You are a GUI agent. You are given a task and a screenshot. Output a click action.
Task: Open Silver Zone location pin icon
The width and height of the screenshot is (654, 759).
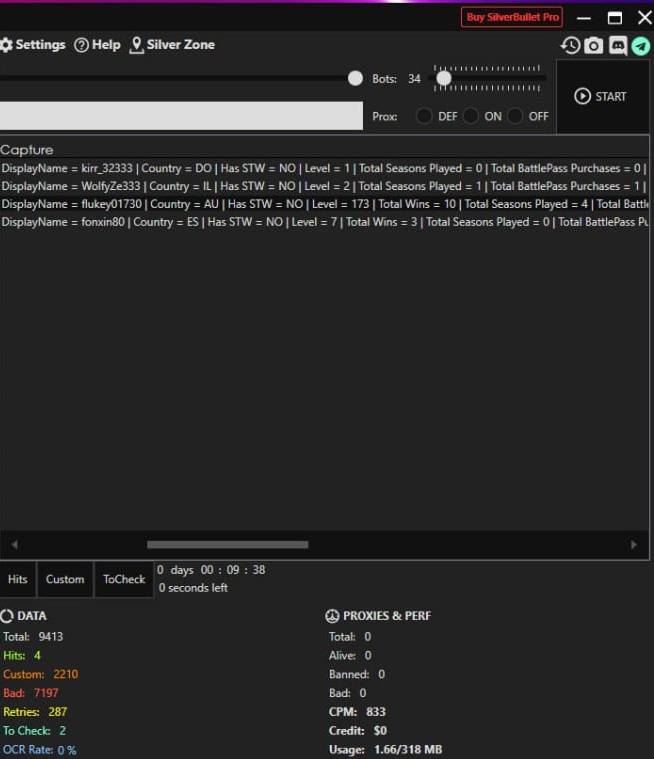tap(137, 45)
